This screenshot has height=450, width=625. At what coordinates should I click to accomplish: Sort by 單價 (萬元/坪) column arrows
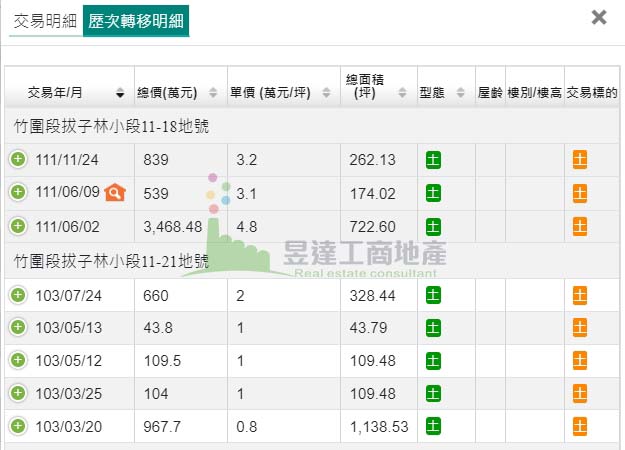(326, 93)
